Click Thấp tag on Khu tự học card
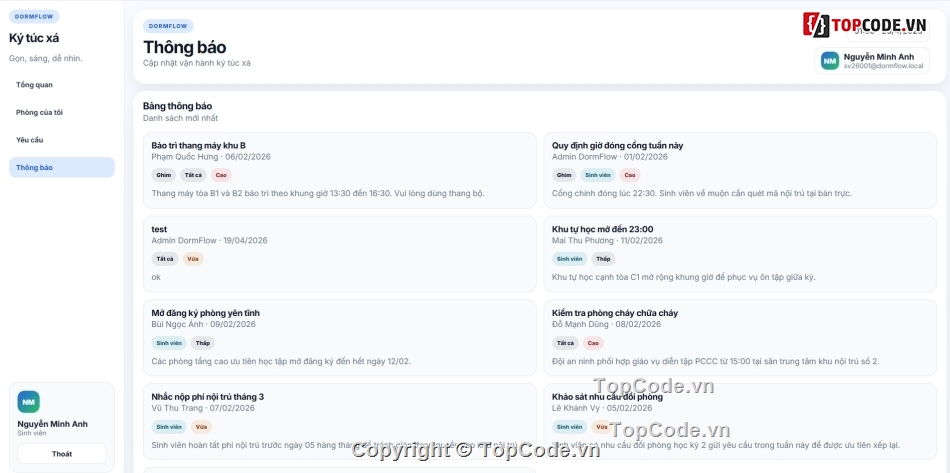This screenshot has width=950, height=473. coord(603,259)
